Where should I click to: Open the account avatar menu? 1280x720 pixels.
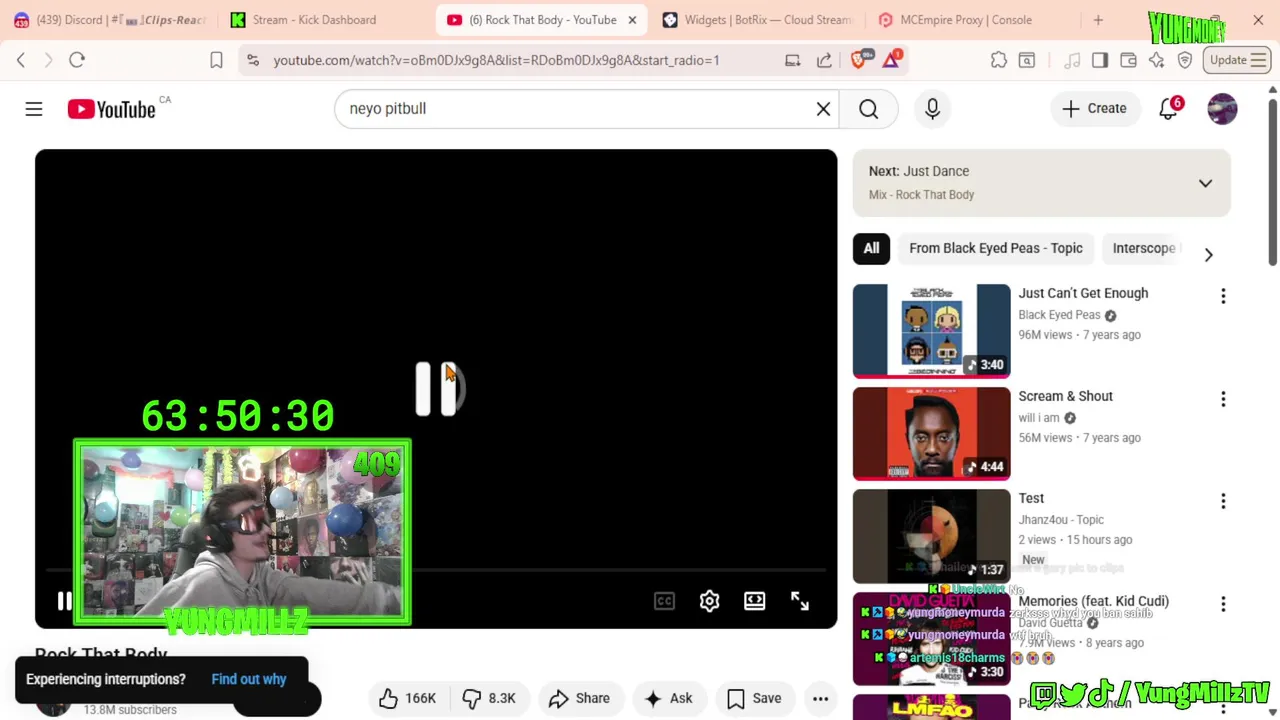tap(1222, 108)
